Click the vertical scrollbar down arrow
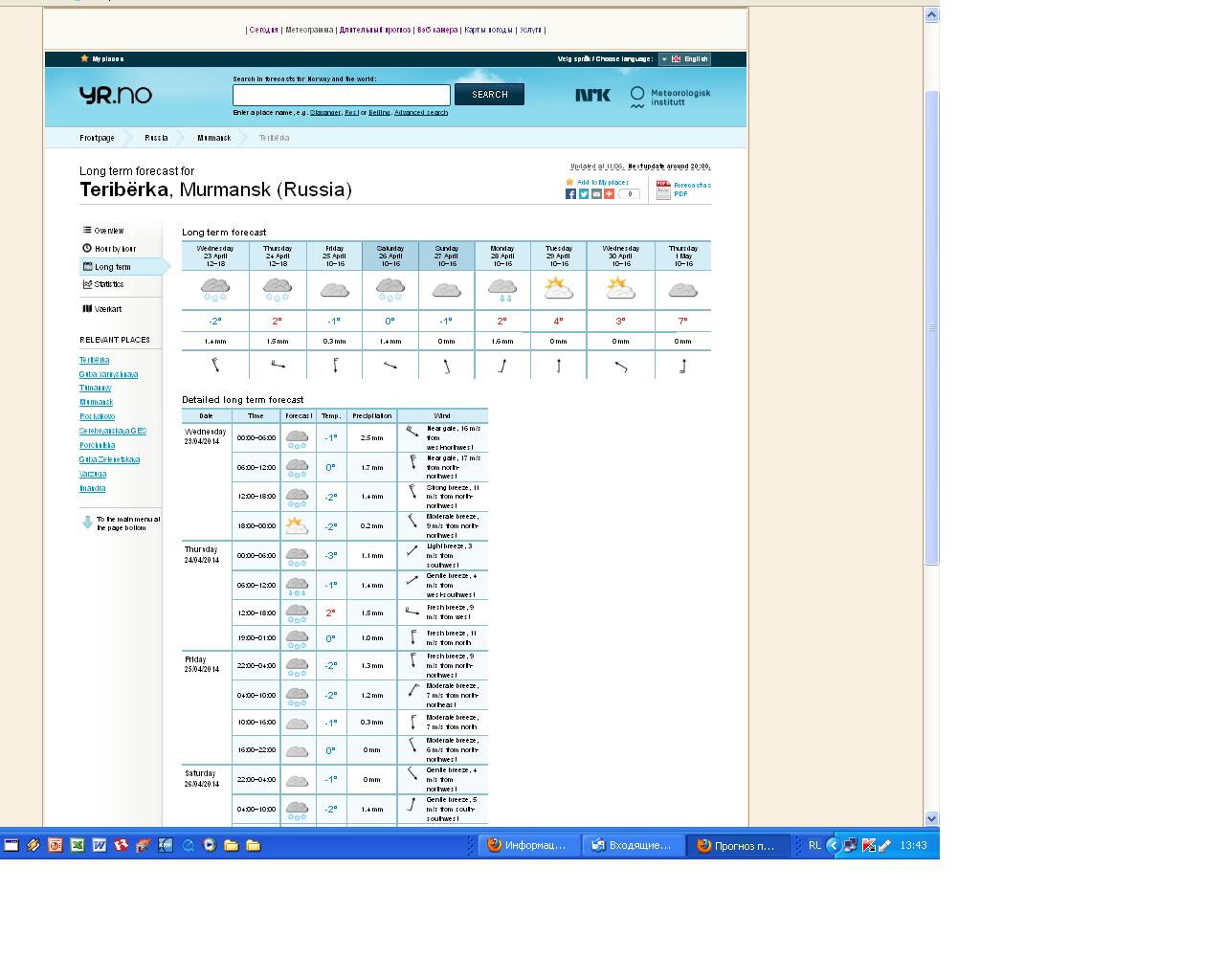Image resolution: width=1225 pixels, height=980 pixels. 931,818
